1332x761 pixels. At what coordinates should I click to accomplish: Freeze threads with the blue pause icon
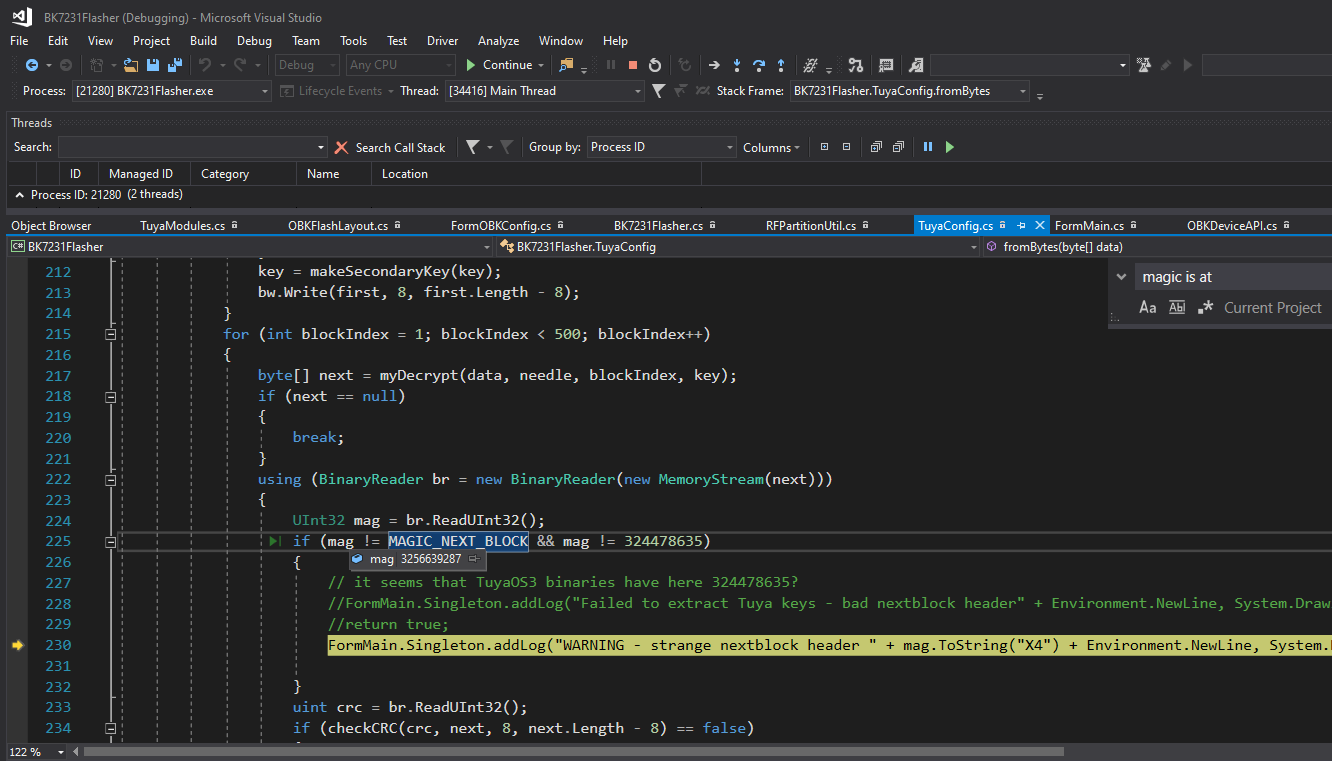928,147
